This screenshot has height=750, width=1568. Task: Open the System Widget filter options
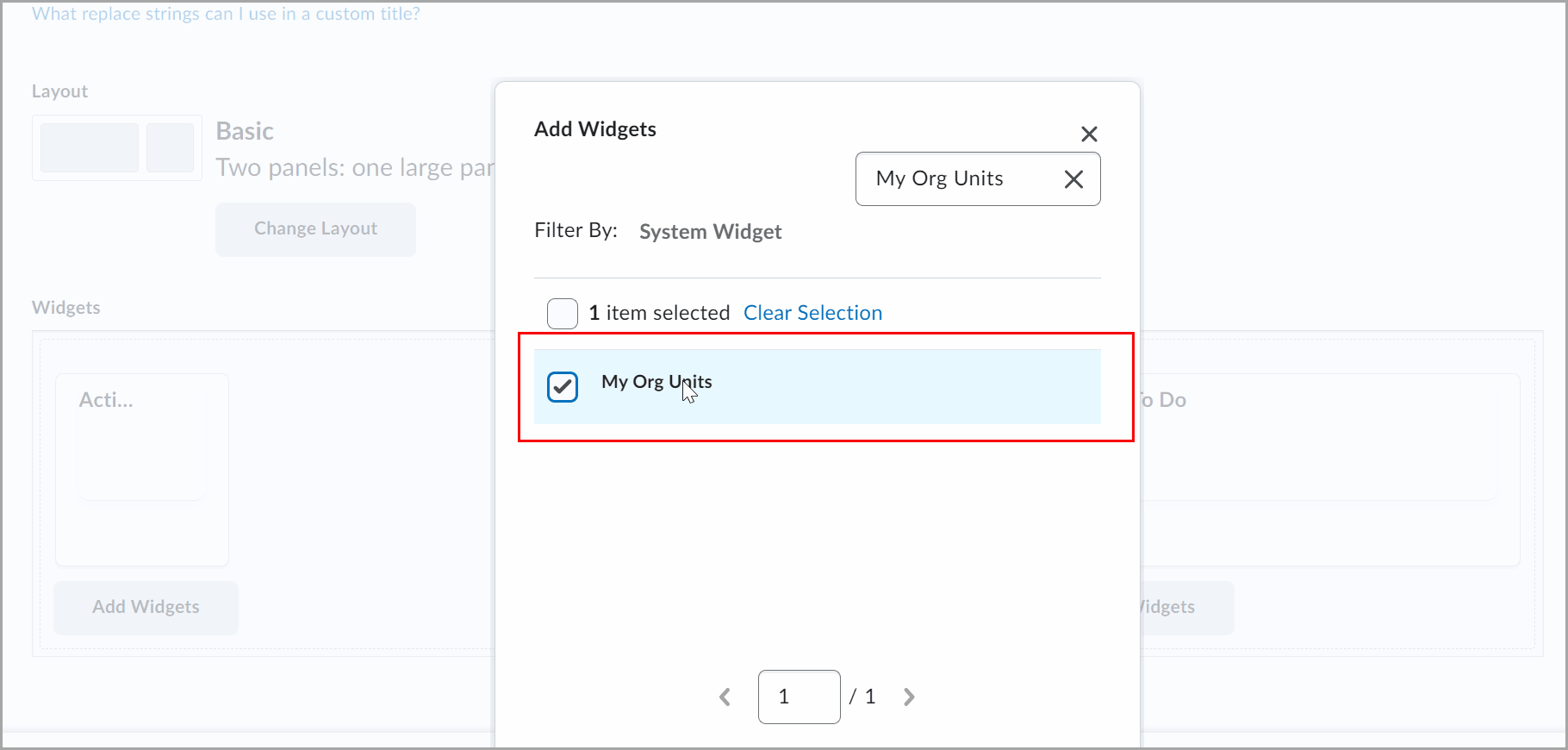(x=710, y=231)
